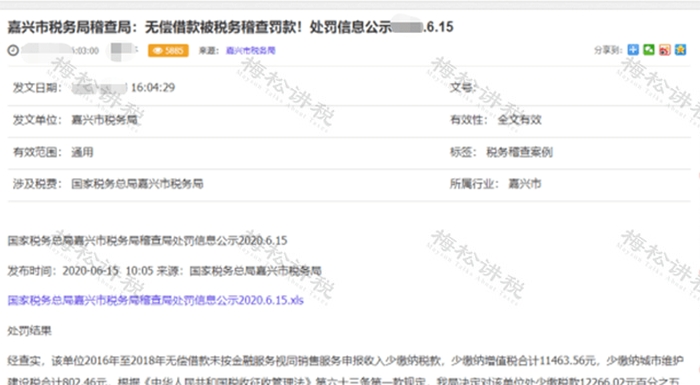Click the 发文单位 value 嘉兴市税务局

pyautogui.click(x=105, y=120)
